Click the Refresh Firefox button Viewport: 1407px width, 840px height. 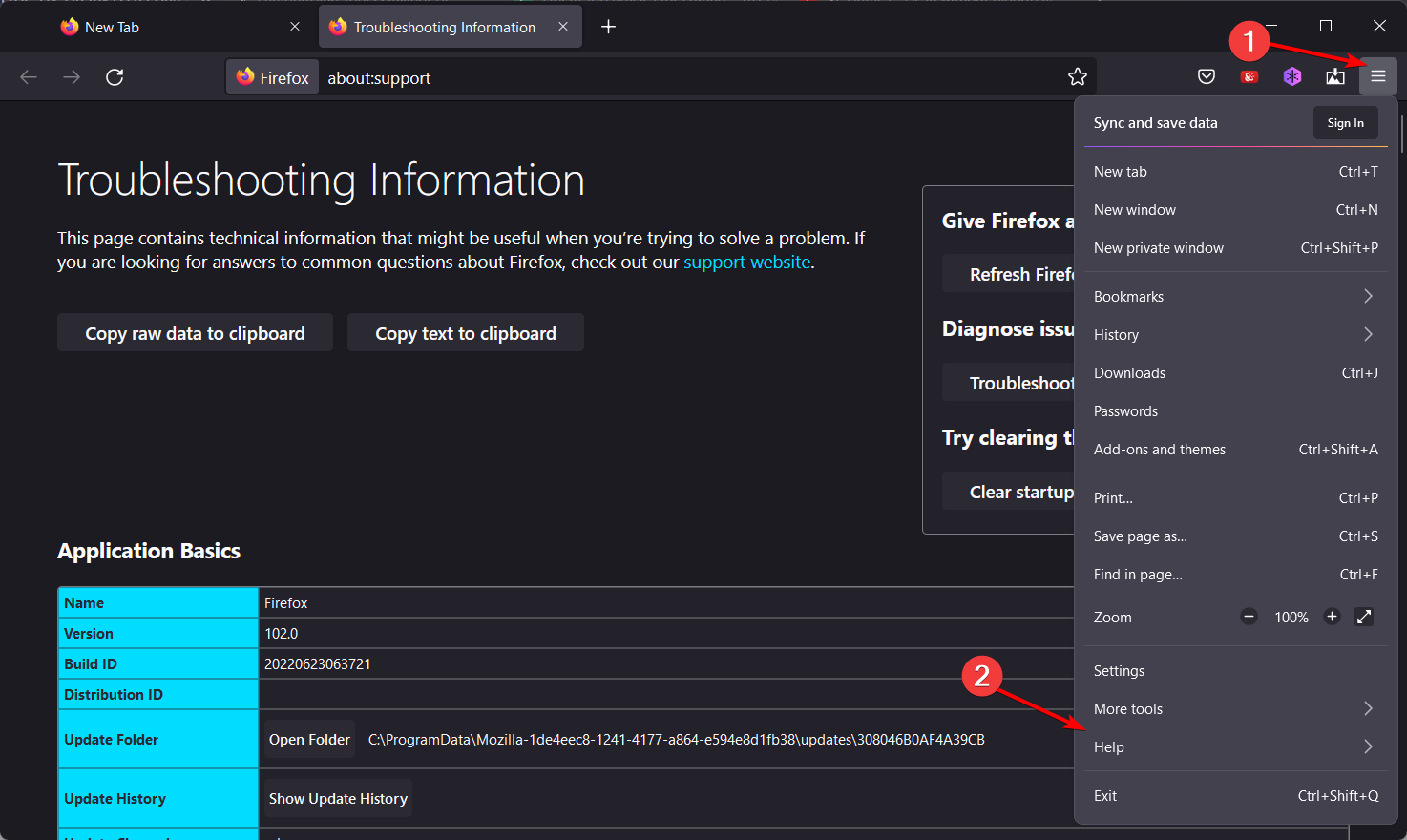point(1009,274)
